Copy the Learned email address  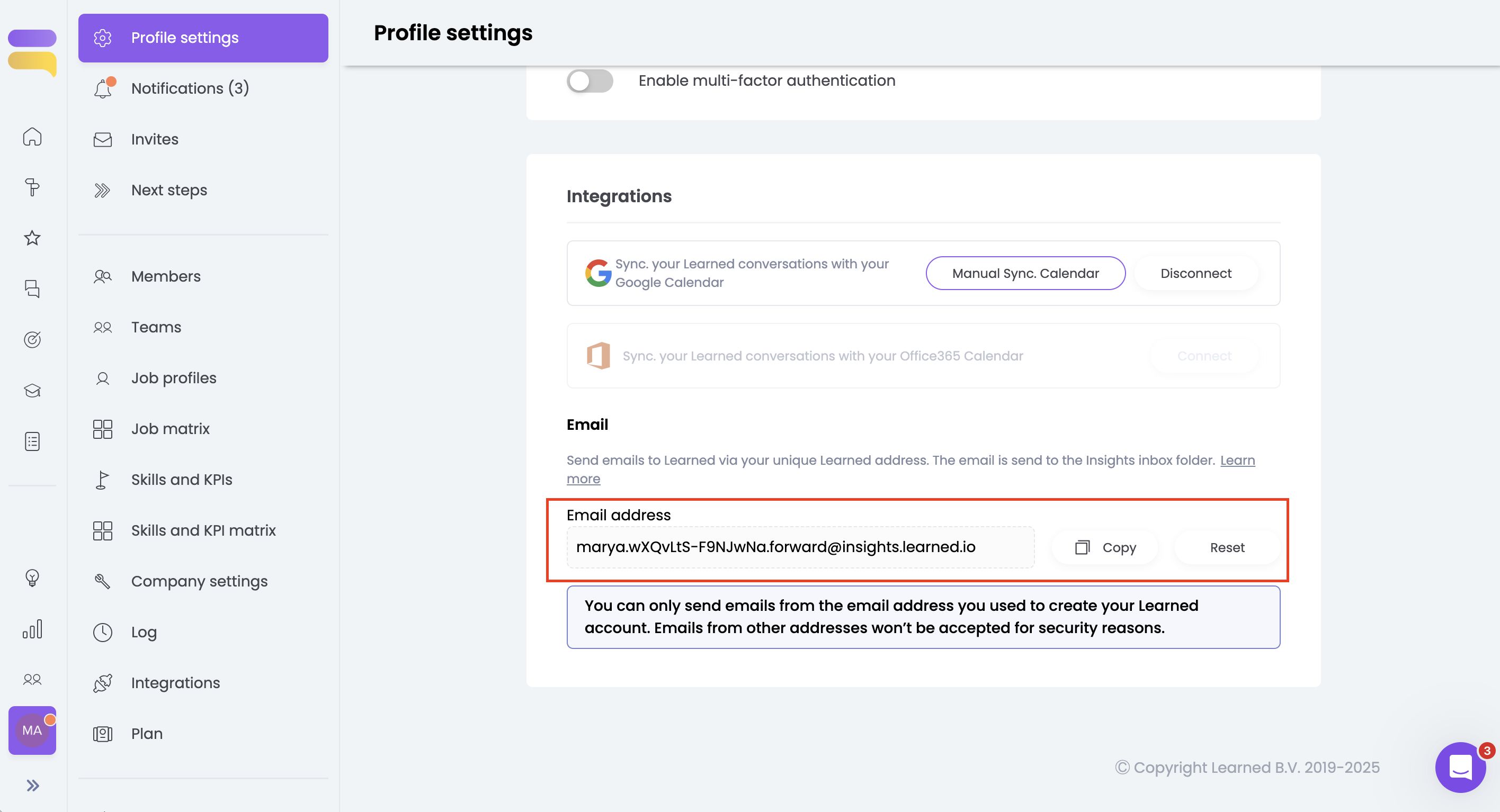pos(1105,547)
